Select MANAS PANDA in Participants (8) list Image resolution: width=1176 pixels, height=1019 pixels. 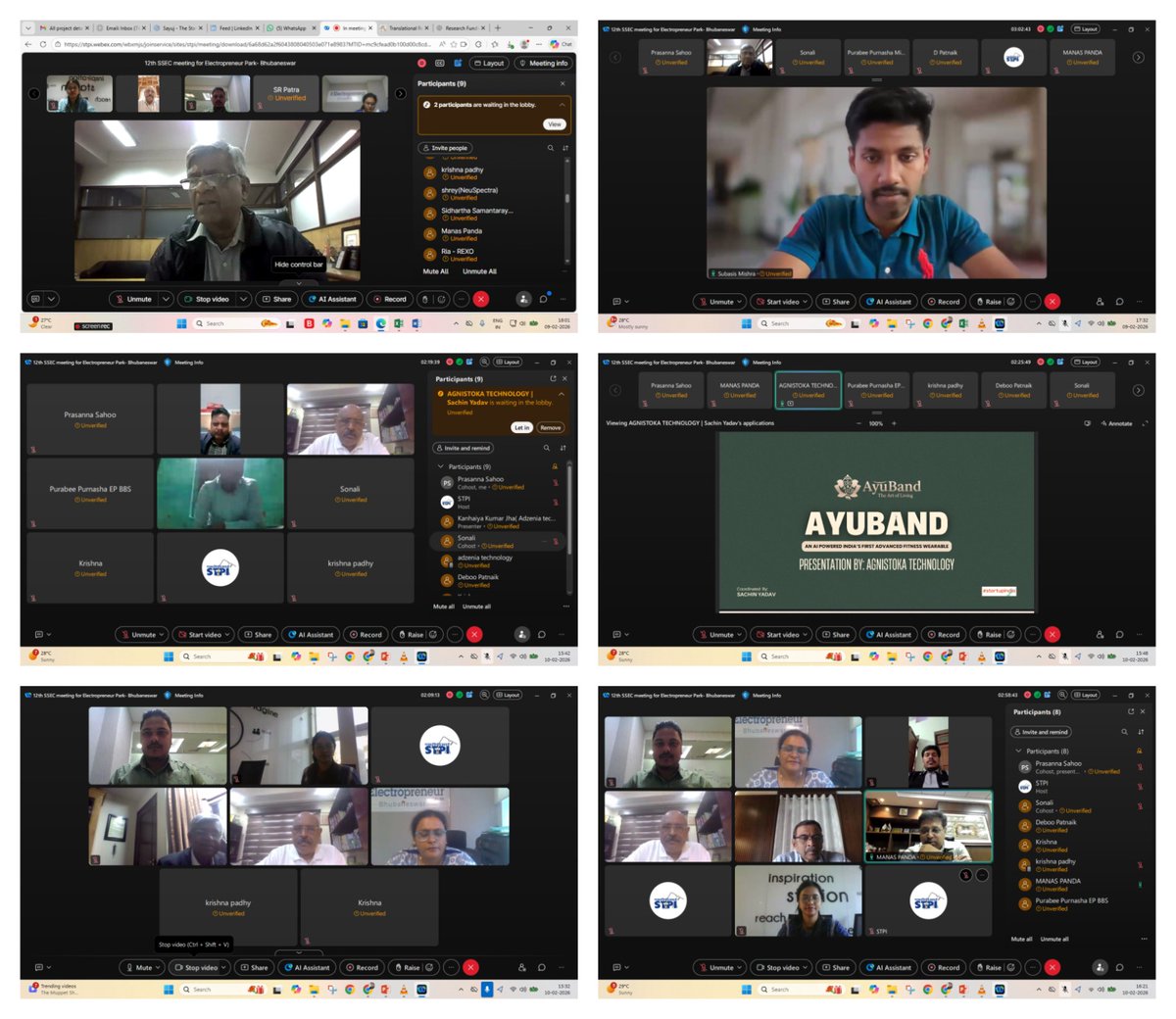pos(1080,884)
